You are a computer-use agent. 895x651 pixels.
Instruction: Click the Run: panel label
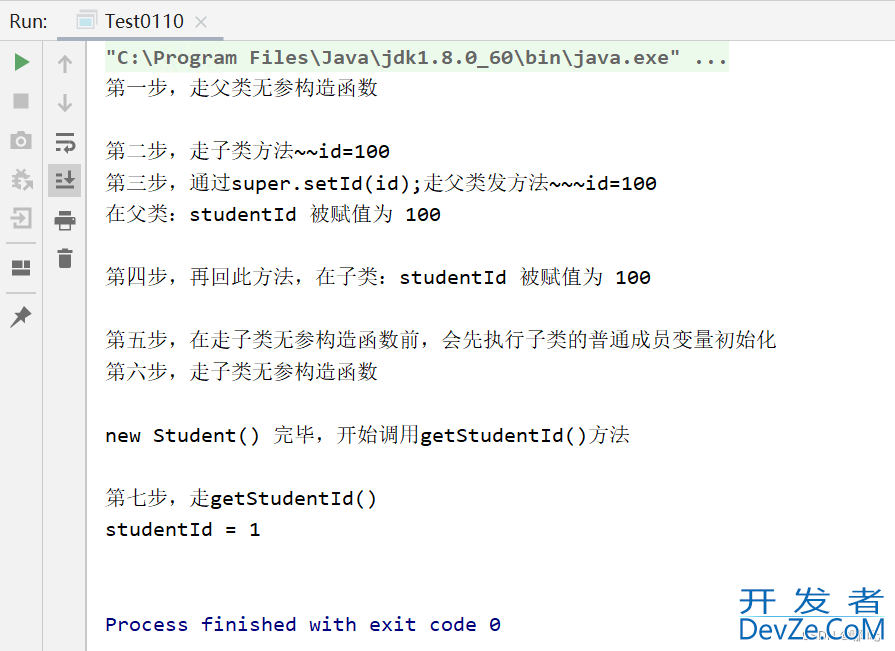[28, 22]
